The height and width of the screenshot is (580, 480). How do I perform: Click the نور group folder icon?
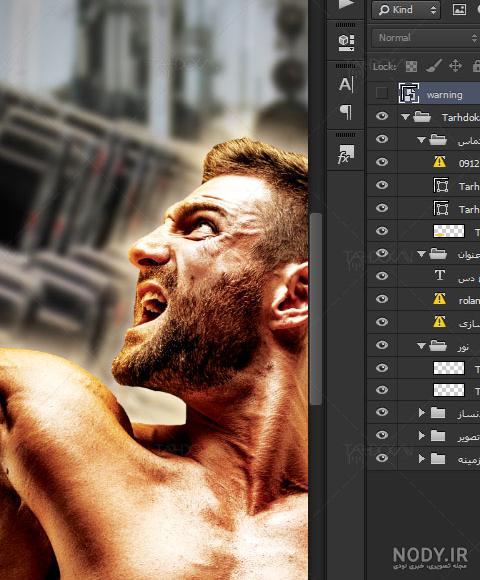pyautogui.click(x=438, y=345)
